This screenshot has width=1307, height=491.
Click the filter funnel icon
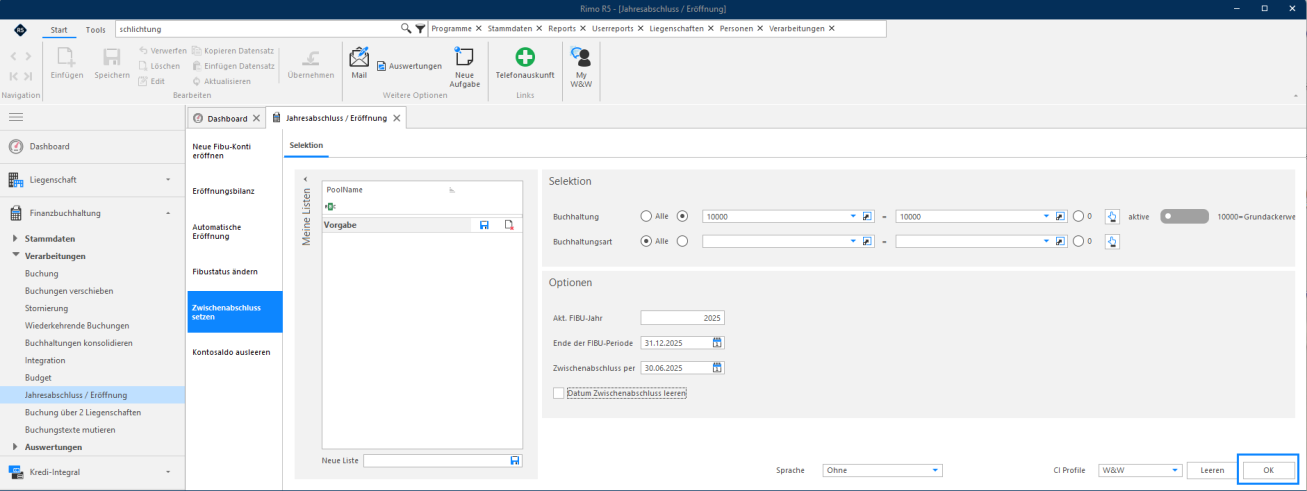click(x=420, y=29)
